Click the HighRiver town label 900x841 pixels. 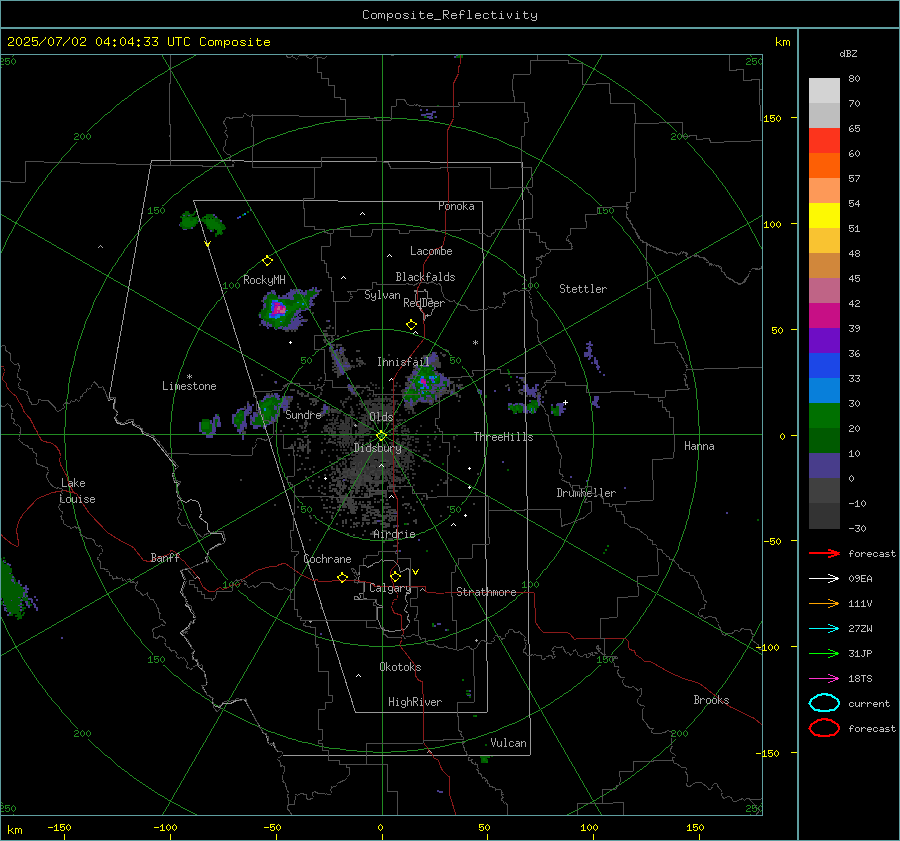tap(415, 702)
